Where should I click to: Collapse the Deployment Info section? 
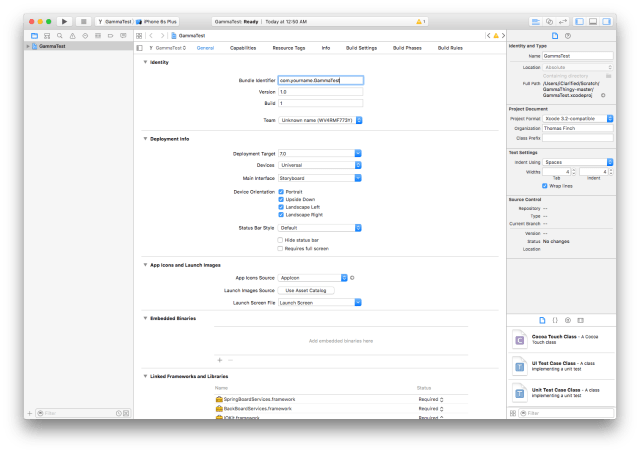[x=145, y=139]
